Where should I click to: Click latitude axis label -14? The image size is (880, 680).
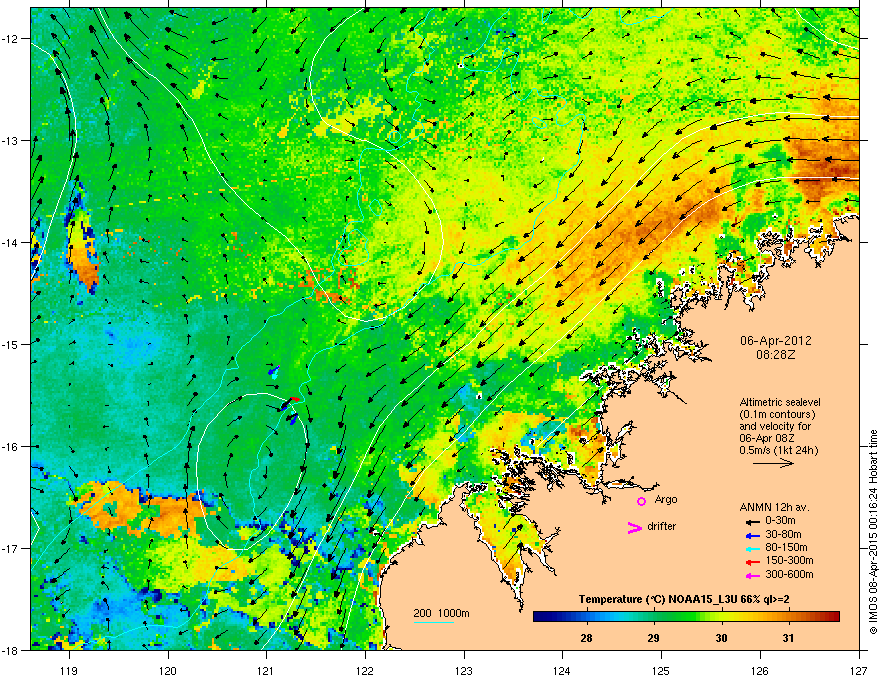(x=10, y=242)
